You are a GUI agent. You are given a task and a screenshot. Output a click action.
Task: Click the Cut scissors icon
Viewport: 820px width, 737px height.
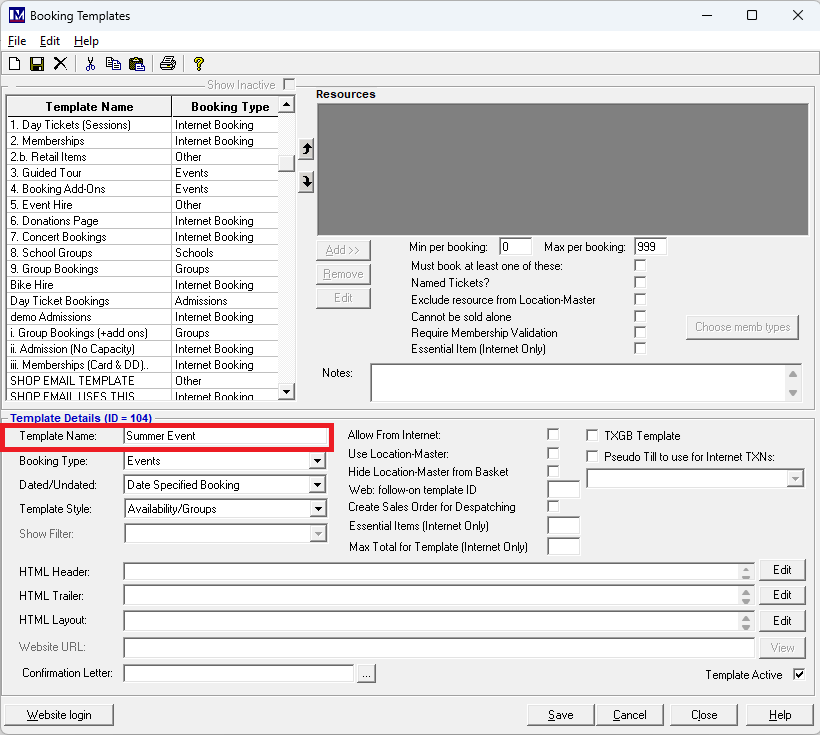[90, 64]
